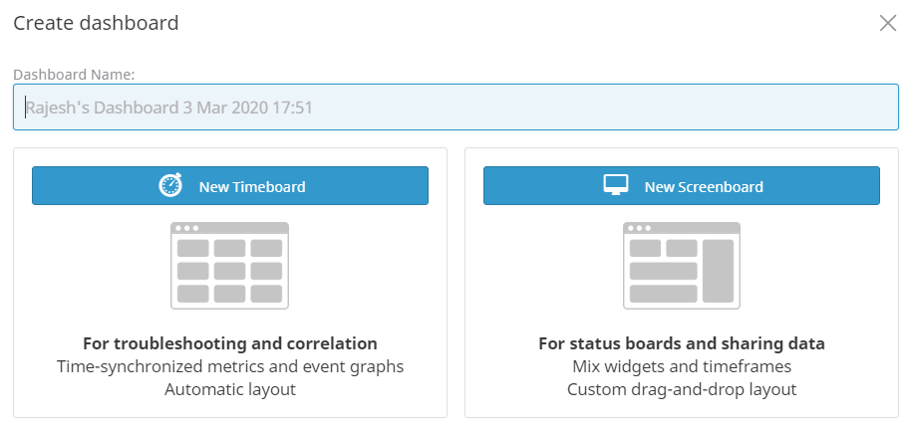Click the tall right panel in Screenboard illustration

718,270
